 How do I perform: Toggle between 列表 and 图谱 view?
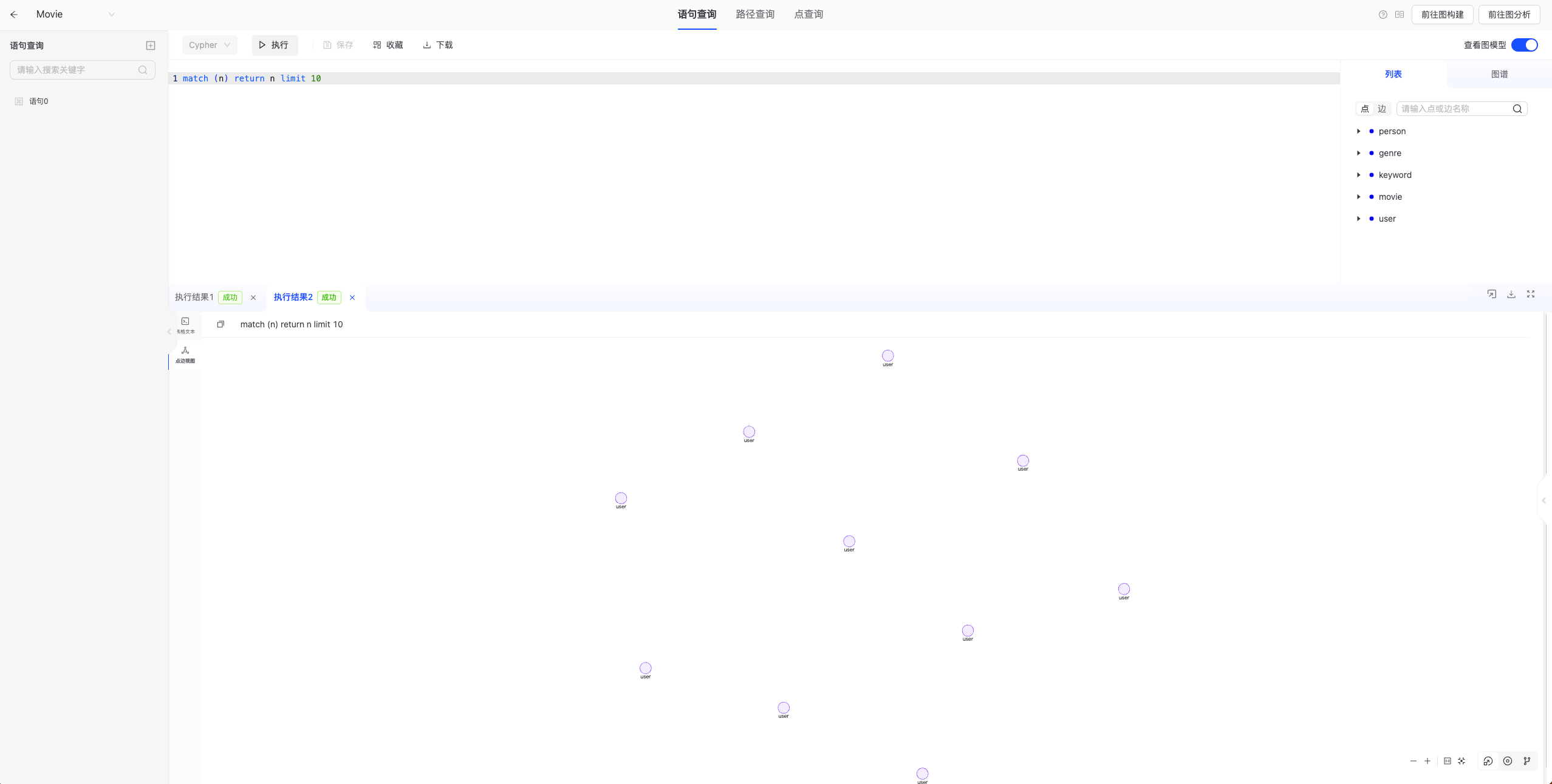coord(1499,73)
